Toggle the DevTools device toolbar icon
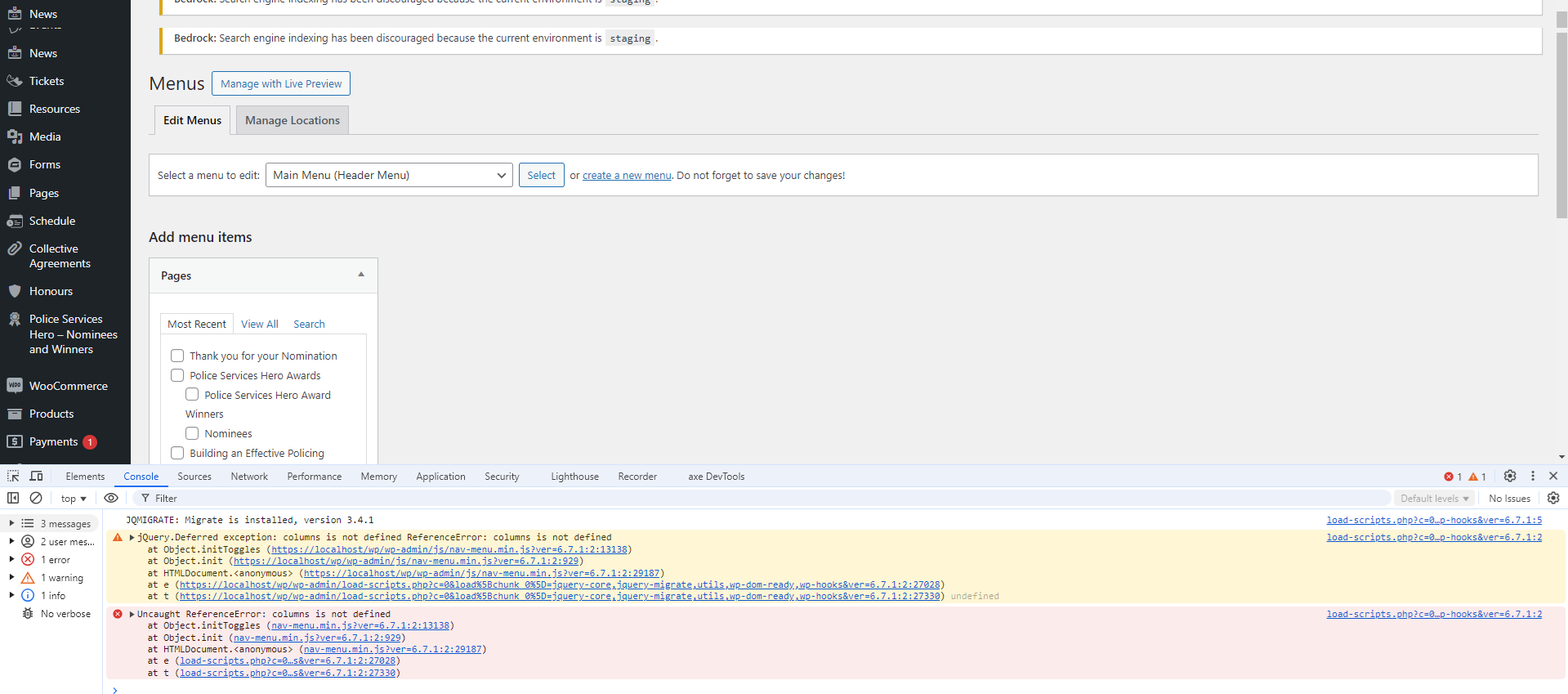Viewport: 1568px width, 694px height. pos(36,476)
